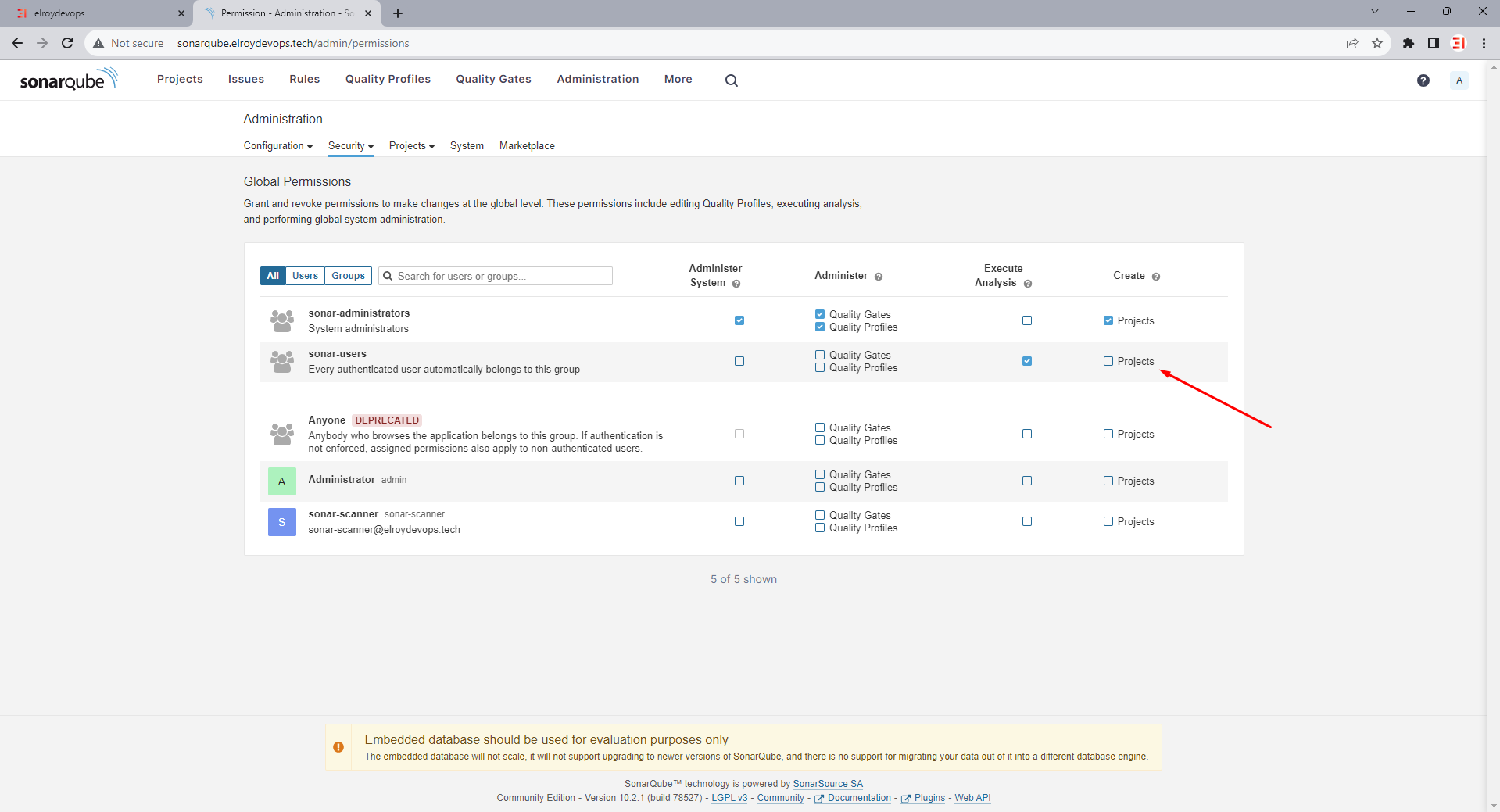Open Issues in main navigation
The height and width of the screenshot is (812, 1500).
coord(246,80)
